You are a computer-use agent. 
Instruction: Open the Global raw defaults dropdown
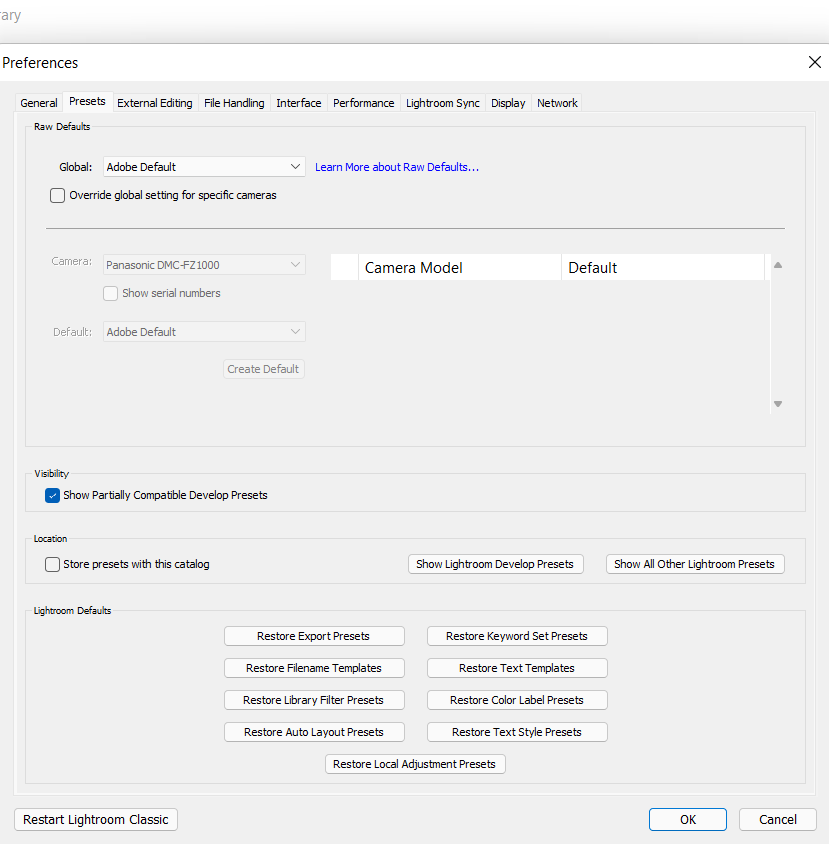(x=205, y=167)
